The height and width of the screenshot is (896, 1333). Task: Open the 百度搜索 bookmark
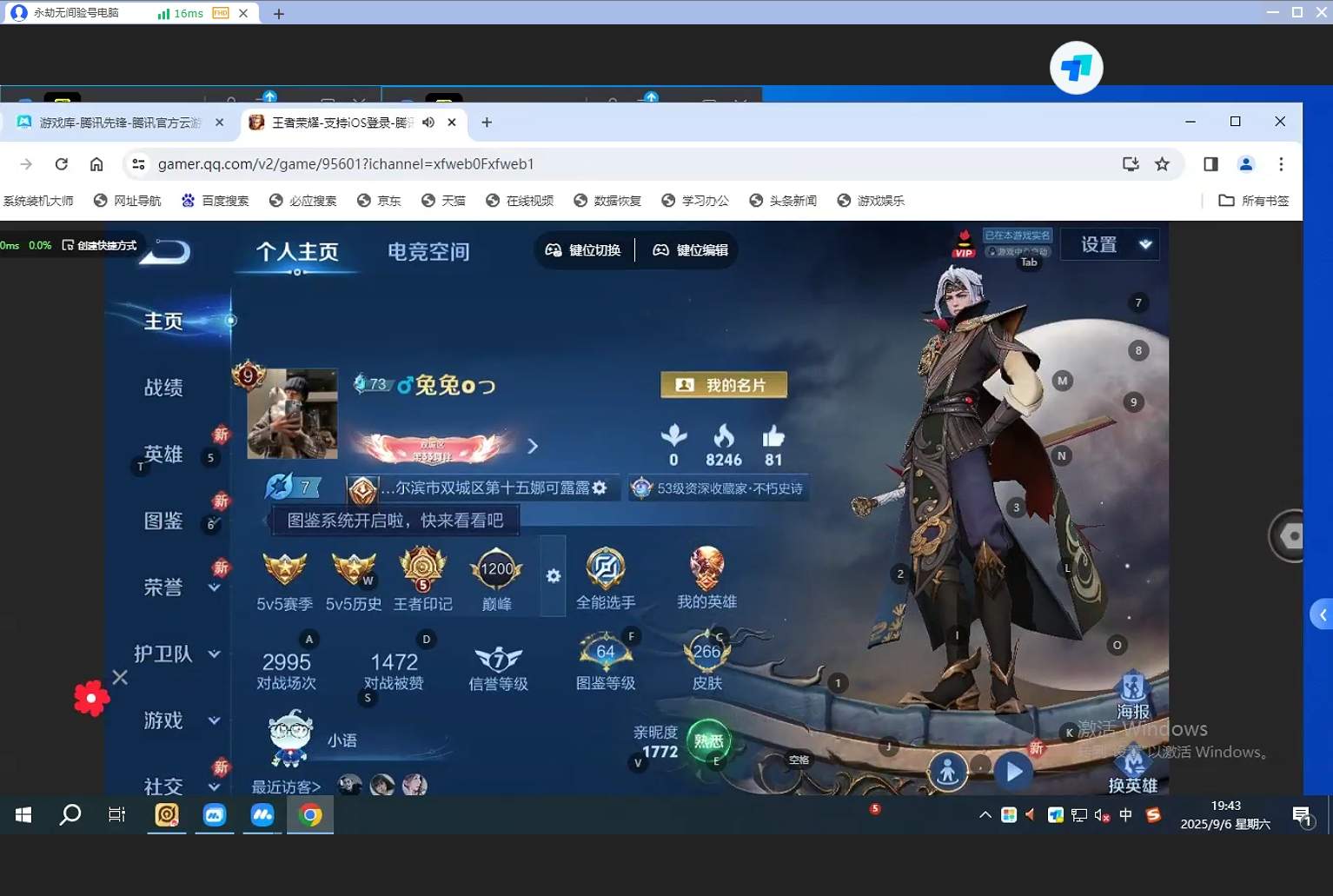(x=215, y=201)
